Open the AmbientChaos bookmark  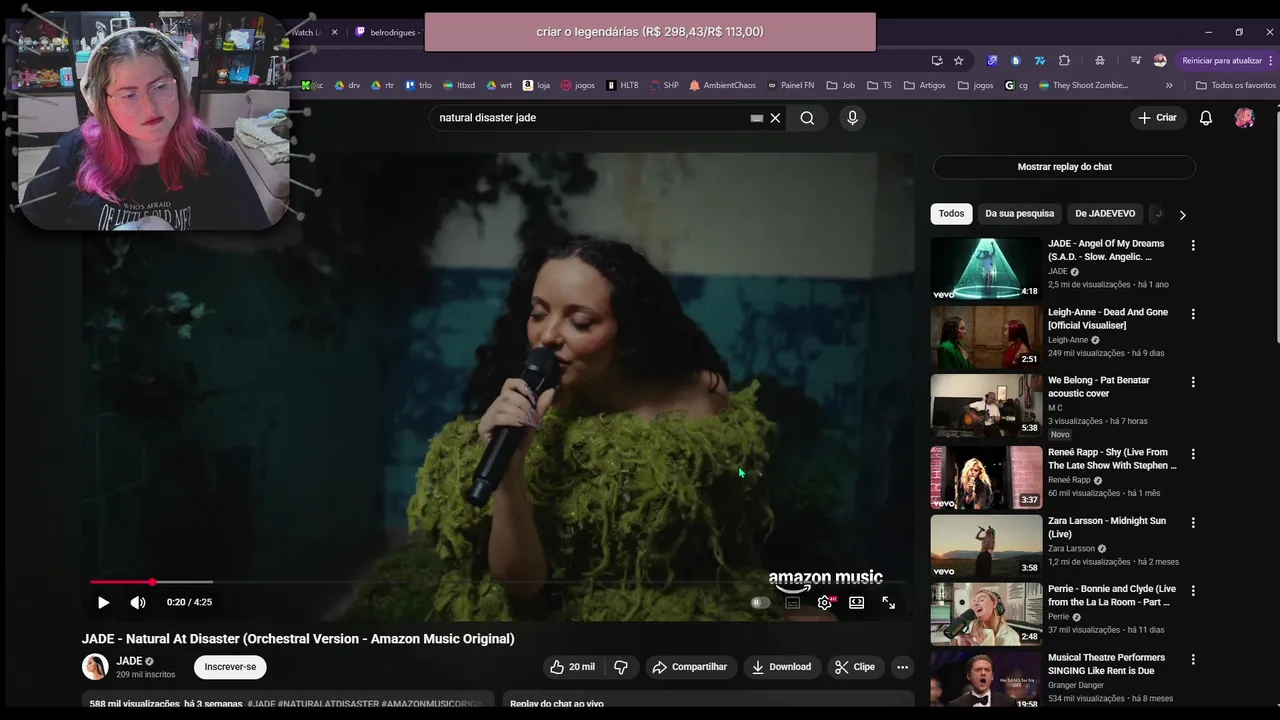(x=722, y=85)
